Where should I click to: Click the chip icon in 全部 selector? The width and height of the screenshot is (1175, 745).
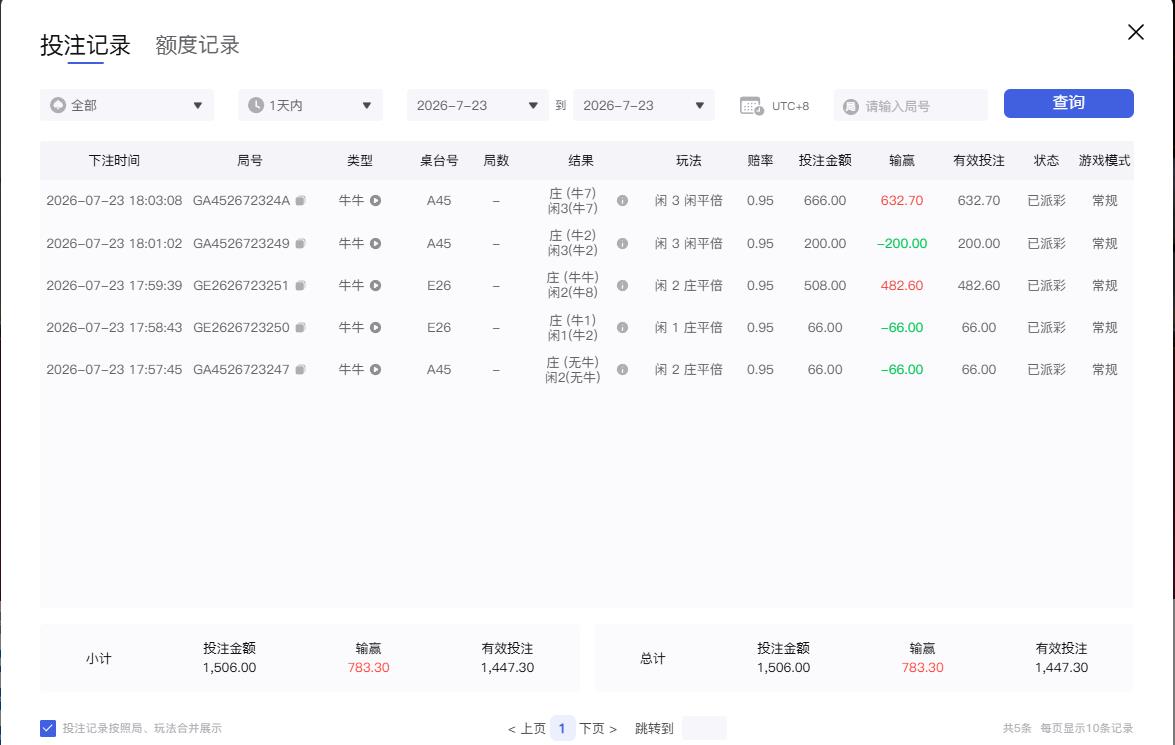58,105
